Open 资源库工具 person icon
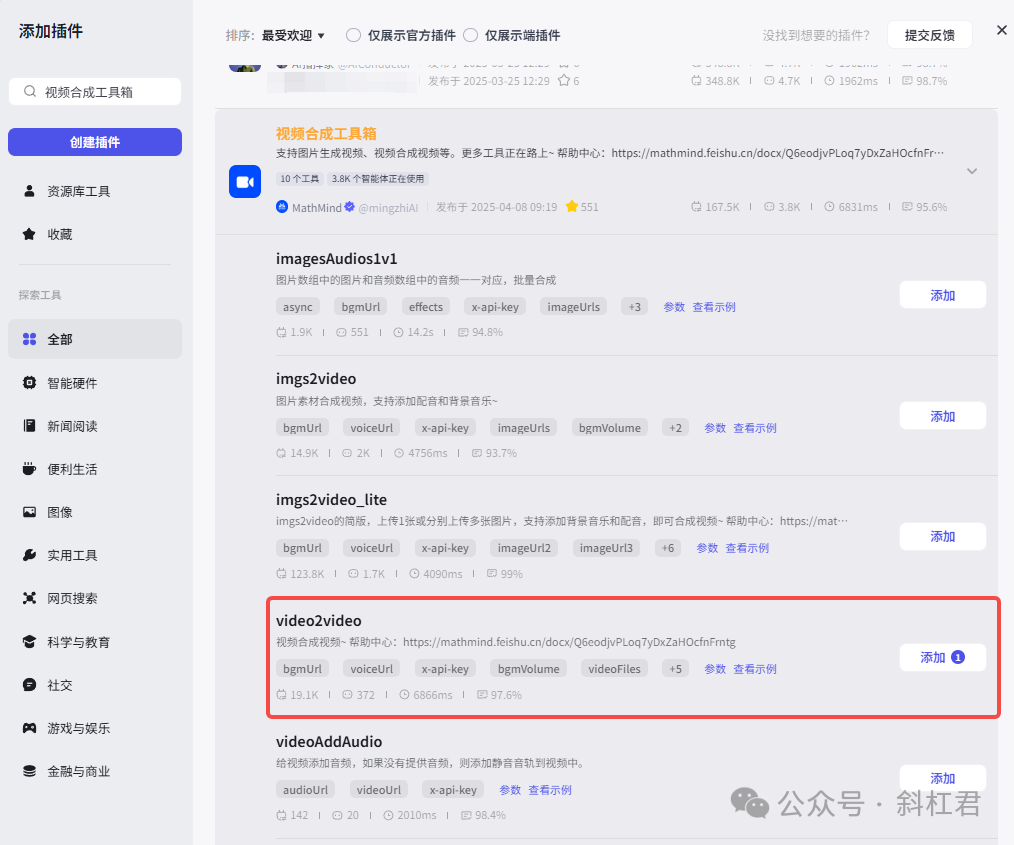The width and height of the screenshot is (1014, 845). 29,191
